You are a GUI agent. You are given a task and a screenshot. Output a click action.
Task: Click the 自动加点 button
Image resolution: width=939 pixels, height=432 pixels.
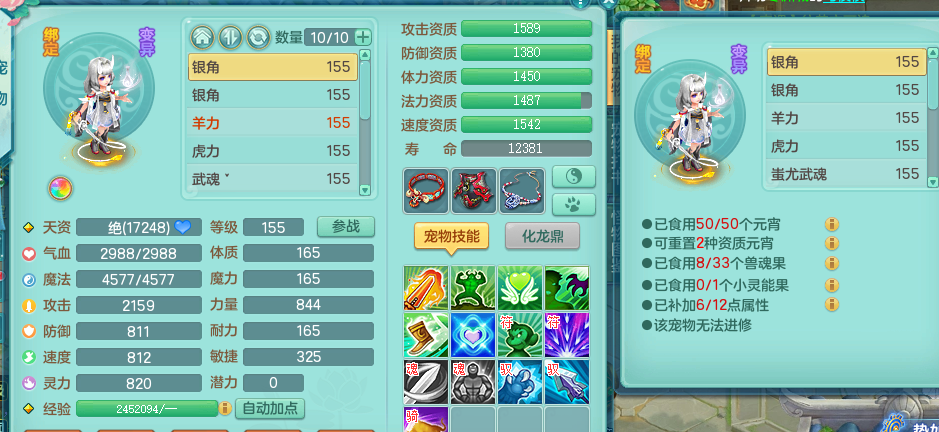(270, 409)
